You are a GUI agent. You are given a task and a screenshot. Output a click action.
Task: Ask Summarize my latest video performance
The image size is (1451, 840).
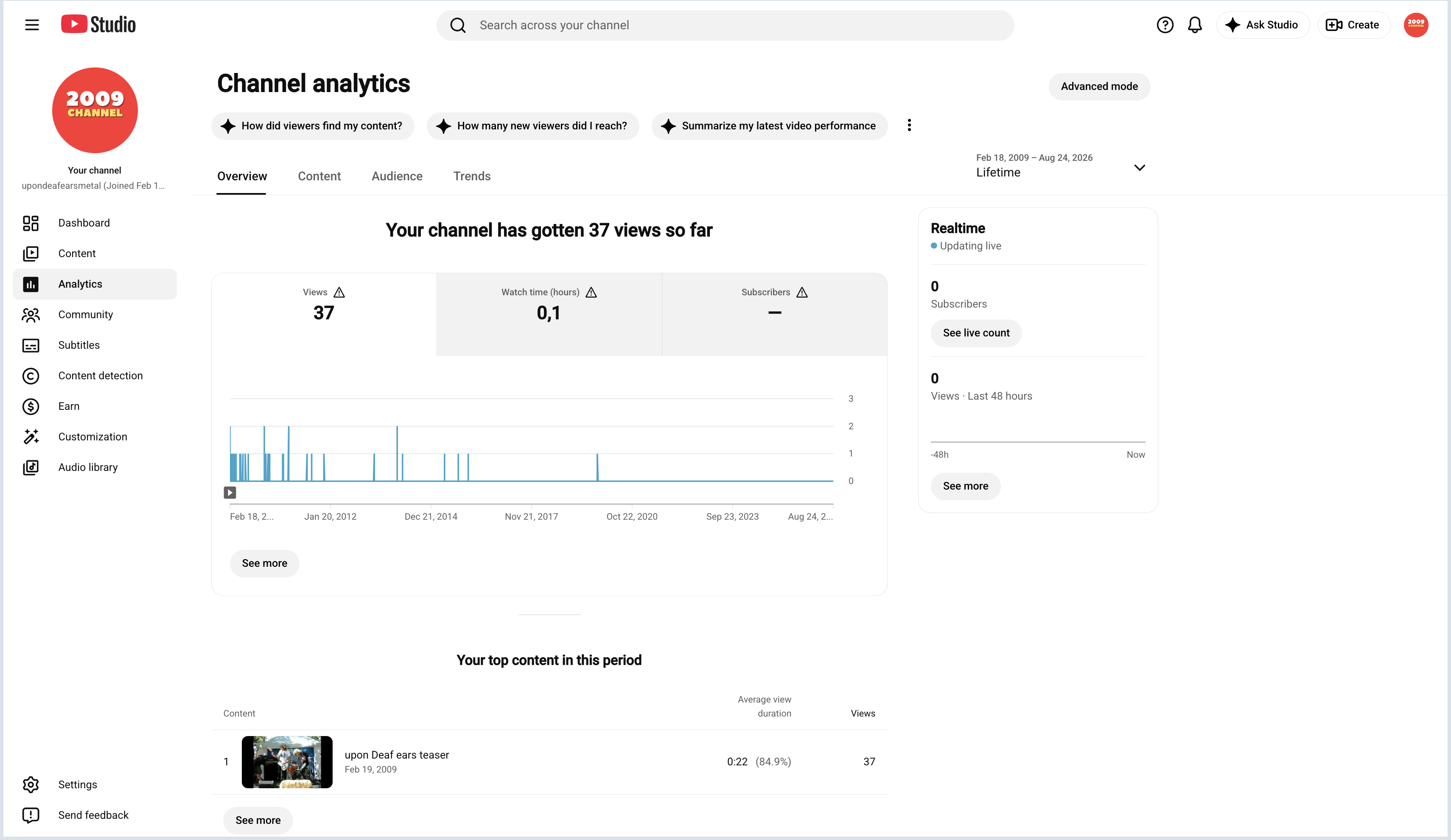click(x=769, y=126)
